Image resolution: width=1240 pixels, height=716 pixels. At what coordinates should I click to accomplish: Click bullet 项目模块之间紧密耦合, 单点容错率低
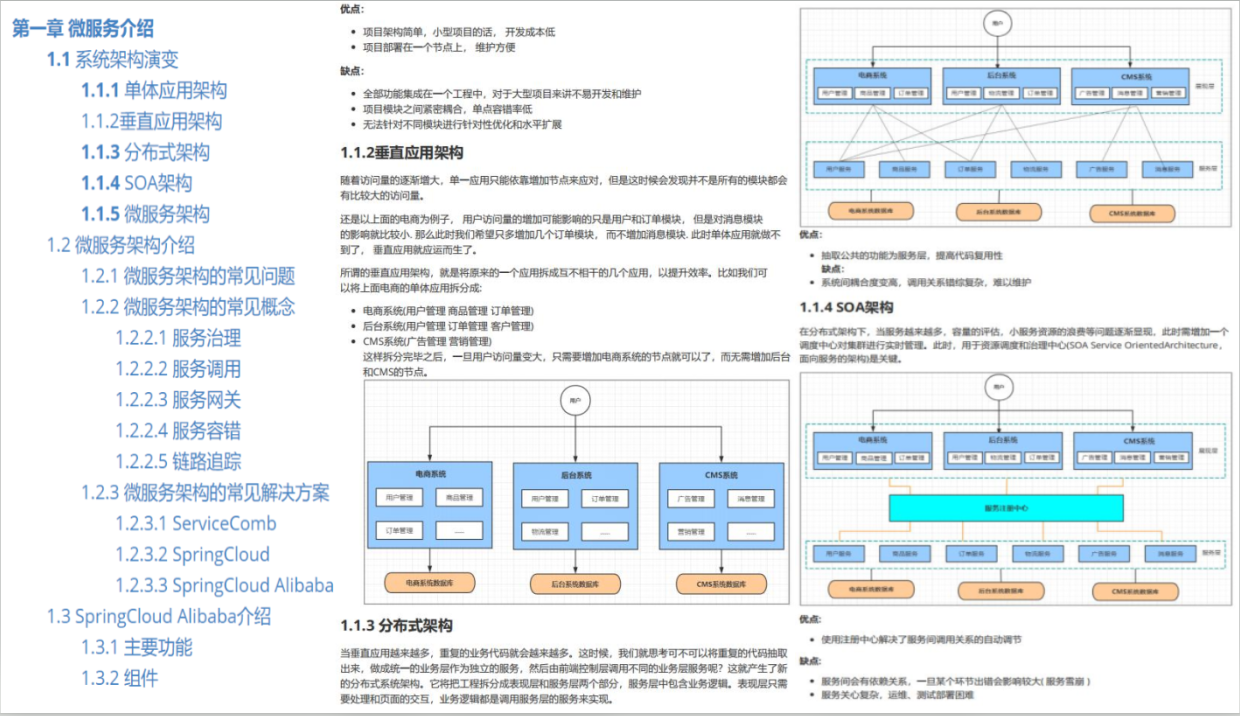(447, 109)
